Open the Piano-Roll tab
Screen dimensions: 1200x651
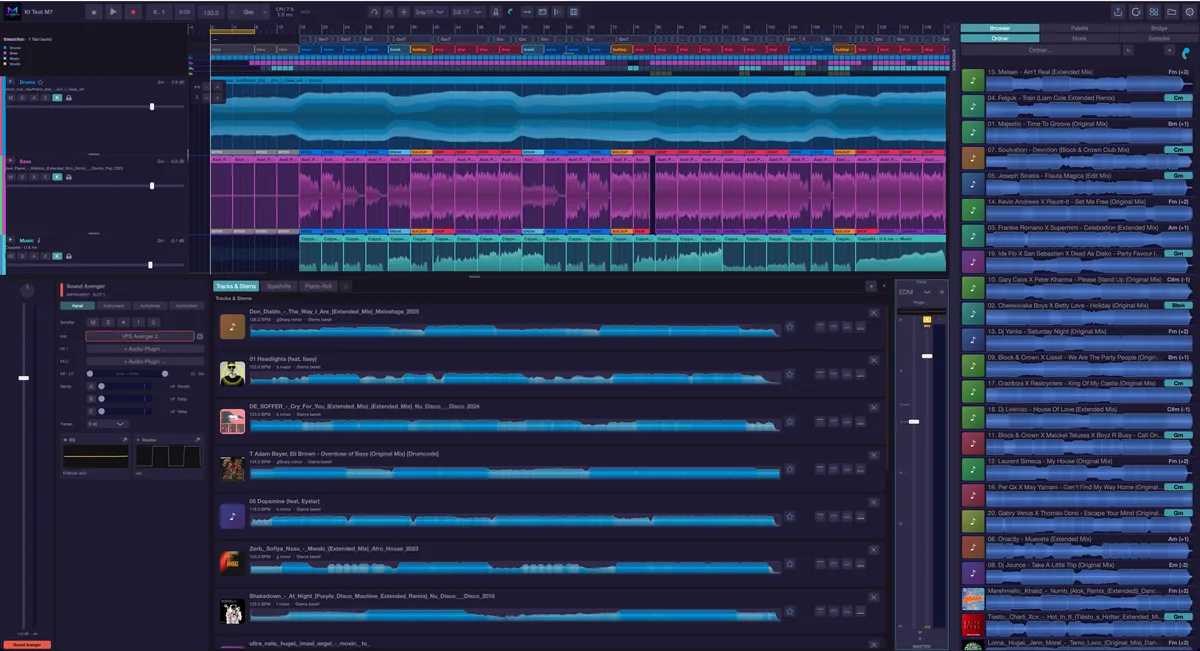click(318, 286)
